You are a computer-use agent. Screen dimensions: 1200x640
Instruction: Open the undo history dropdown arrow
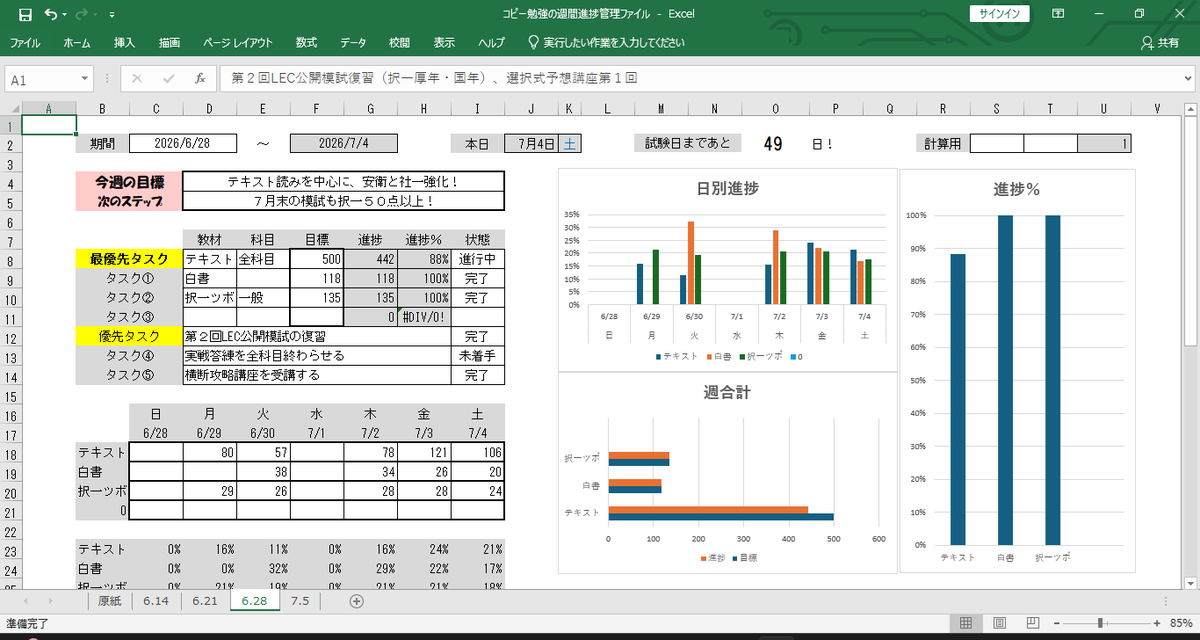point(66,15)
